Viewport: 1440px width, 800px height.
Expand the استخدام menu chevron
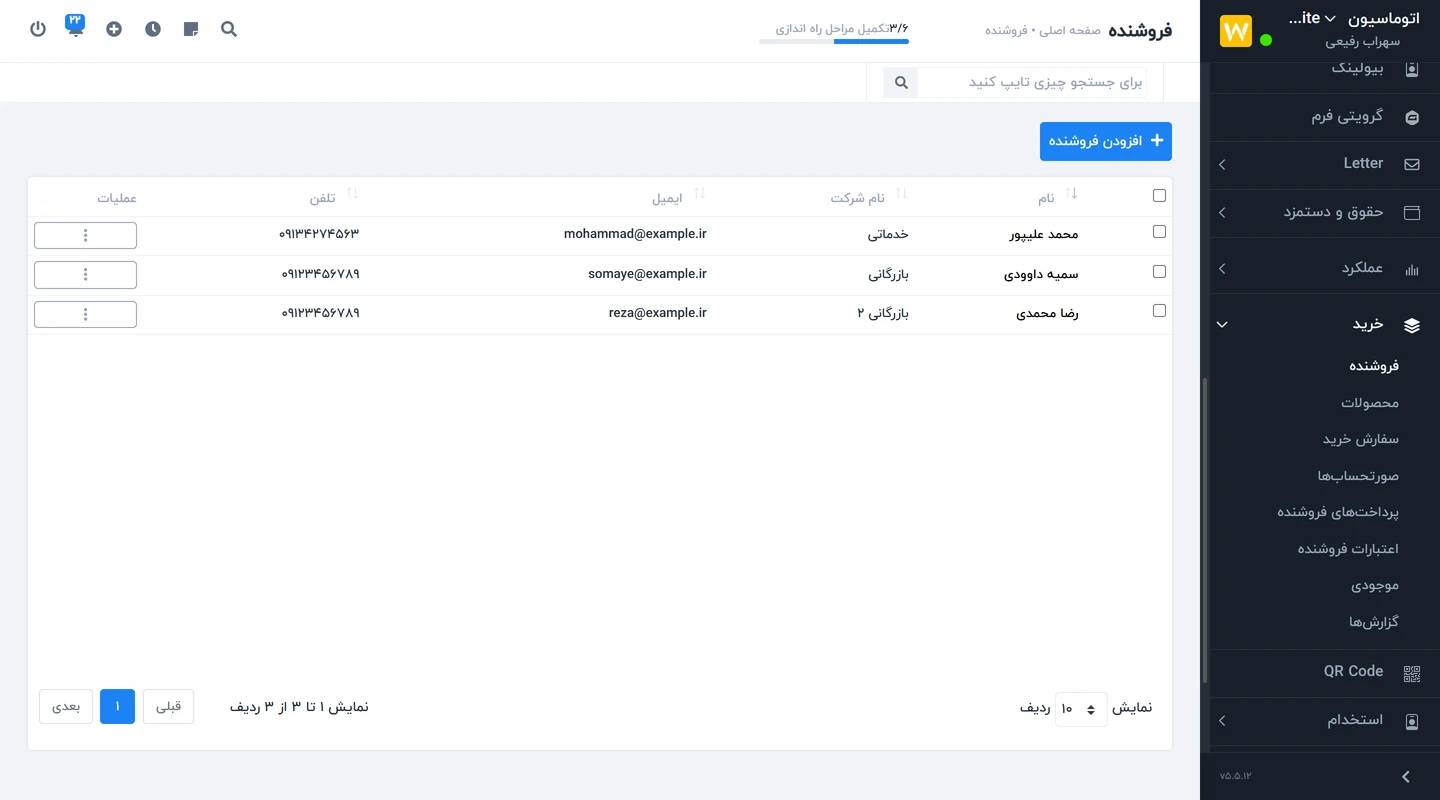click(x=1222, y=721)
